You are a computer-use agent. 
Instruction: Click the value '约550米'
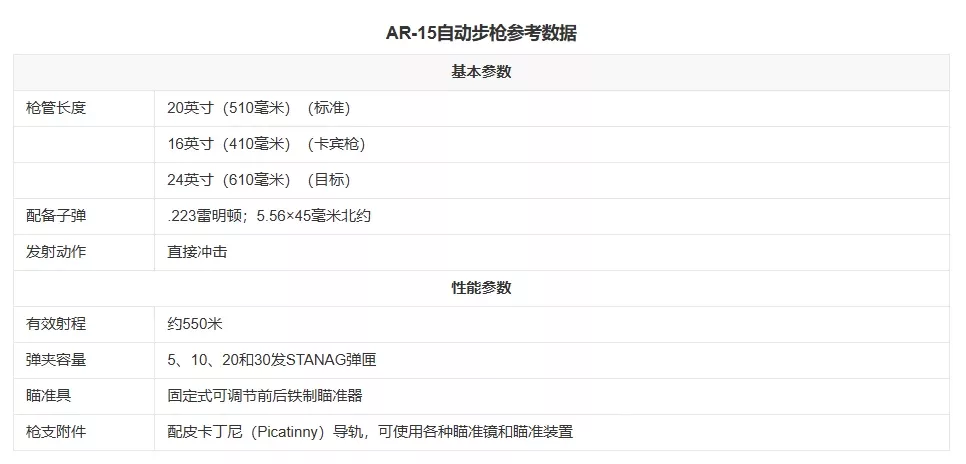195,324
